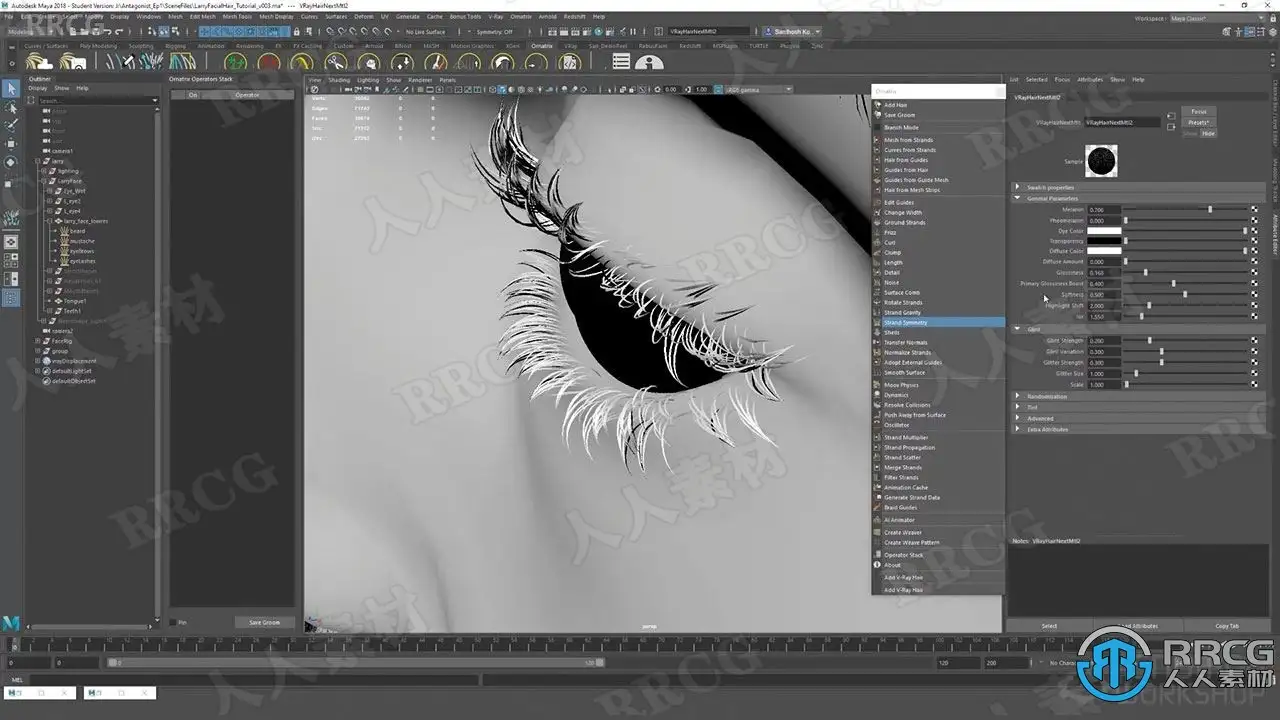Click the first hair-groom icon on Ornatrix shelf

[39, 62]
